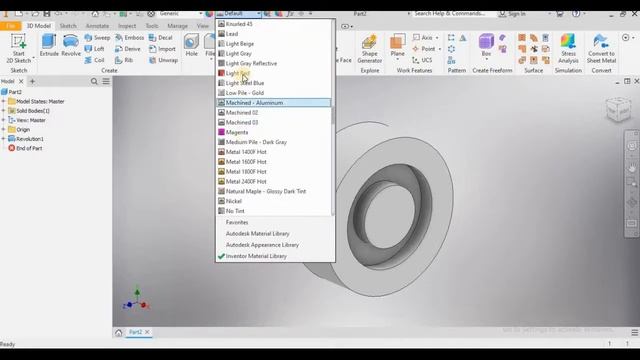Choose Lead from the appearance list
The height and width of the screenshot is (360, 640).
[x=273, y=34]
